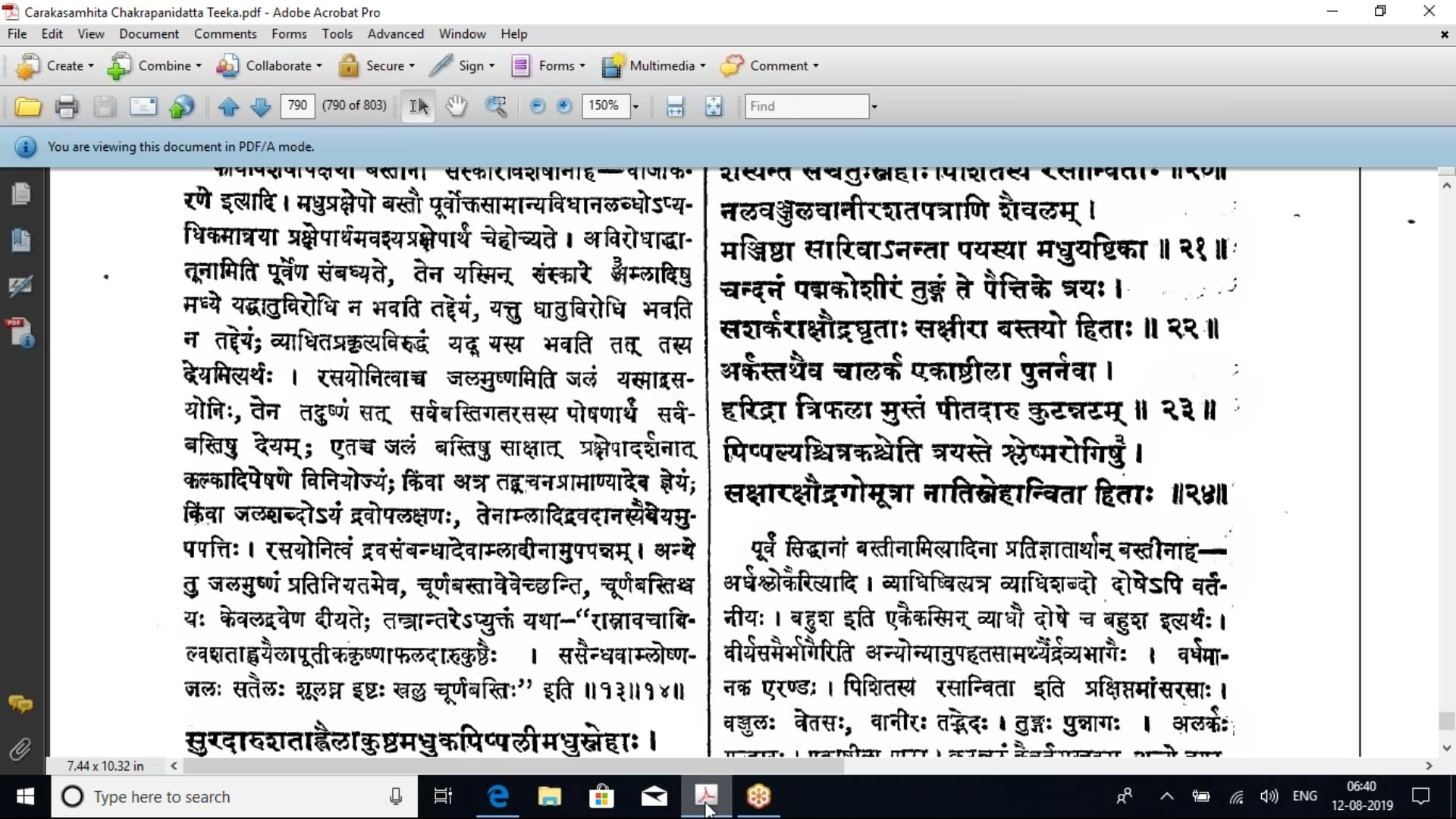
Task: Click the Print icon in toolbar
Action: tap(66, 107)
